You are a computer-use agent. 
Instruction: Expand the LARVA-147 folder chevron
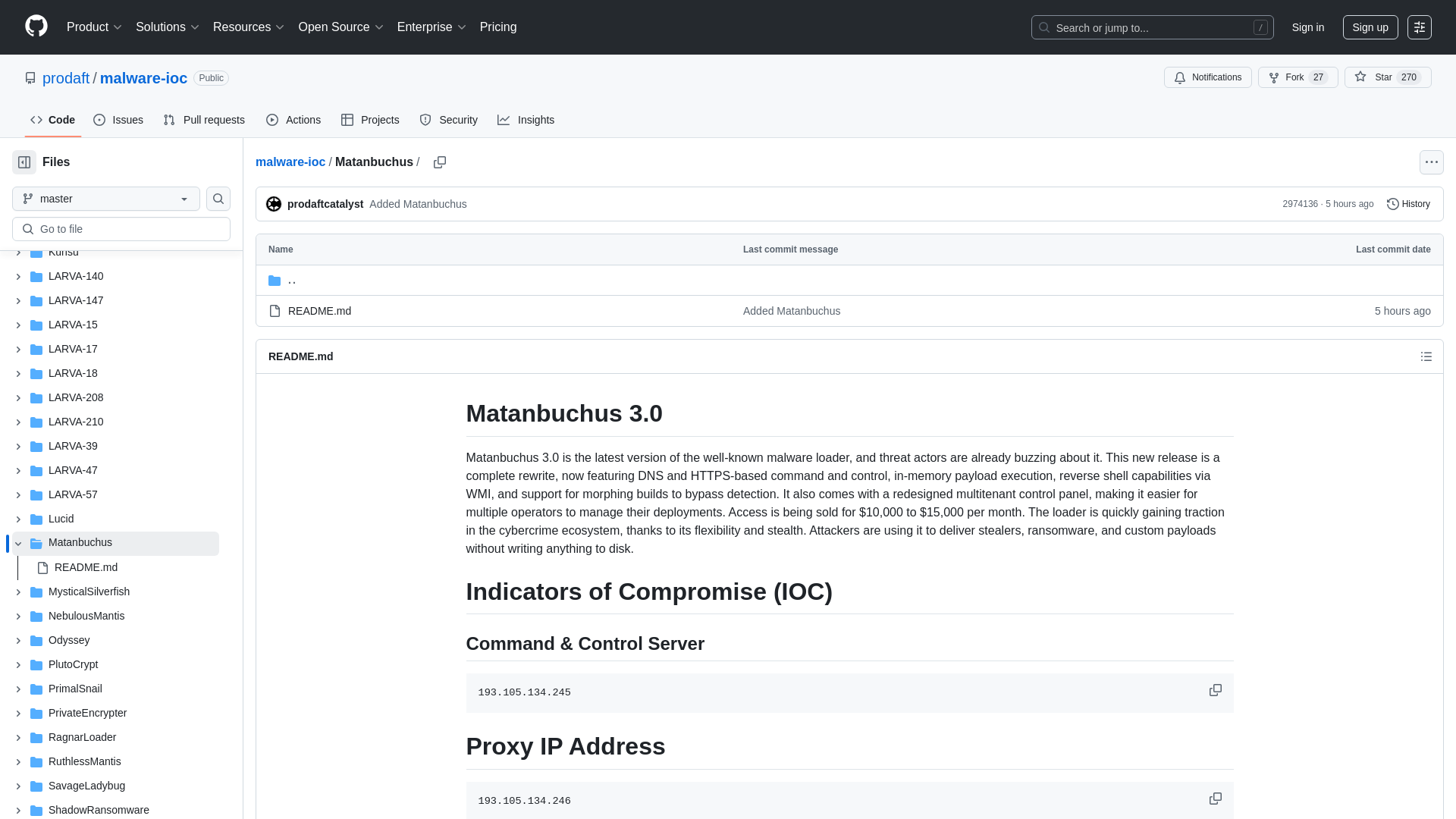[x=18, y=301]
